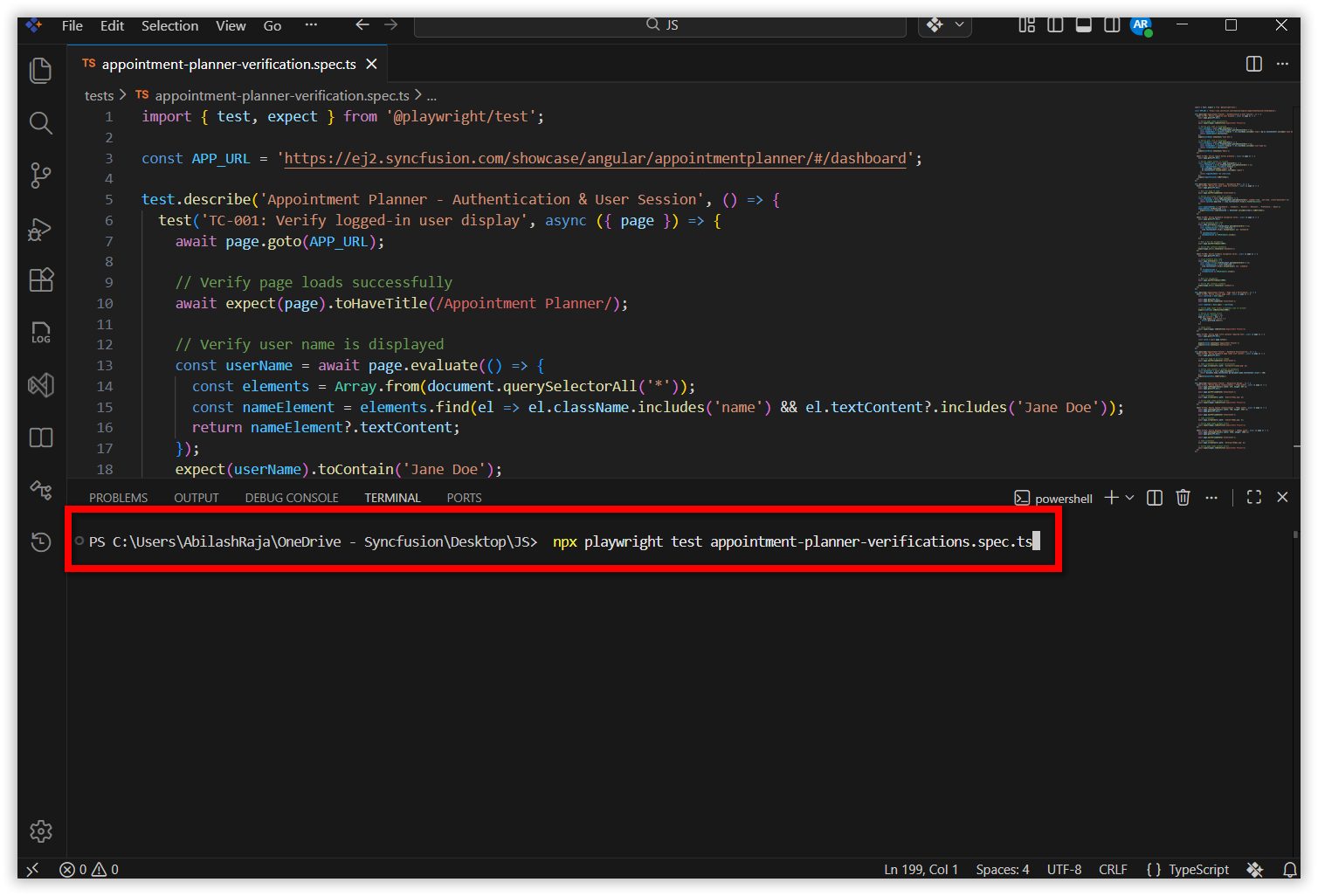This screenshot has height=896, width=1318.
Task: Toggle the primary side bar visibility
Action: point(1055,25)
